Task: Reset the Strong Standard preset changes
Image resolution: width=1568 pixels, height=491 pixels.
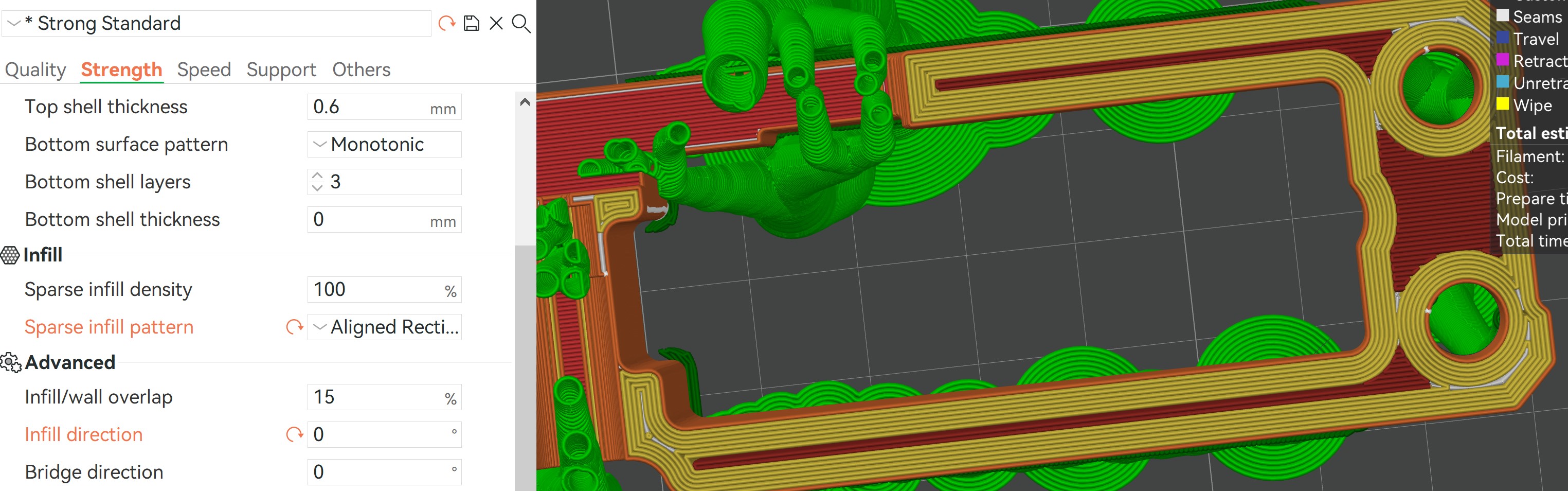Action: click(447, 23)
